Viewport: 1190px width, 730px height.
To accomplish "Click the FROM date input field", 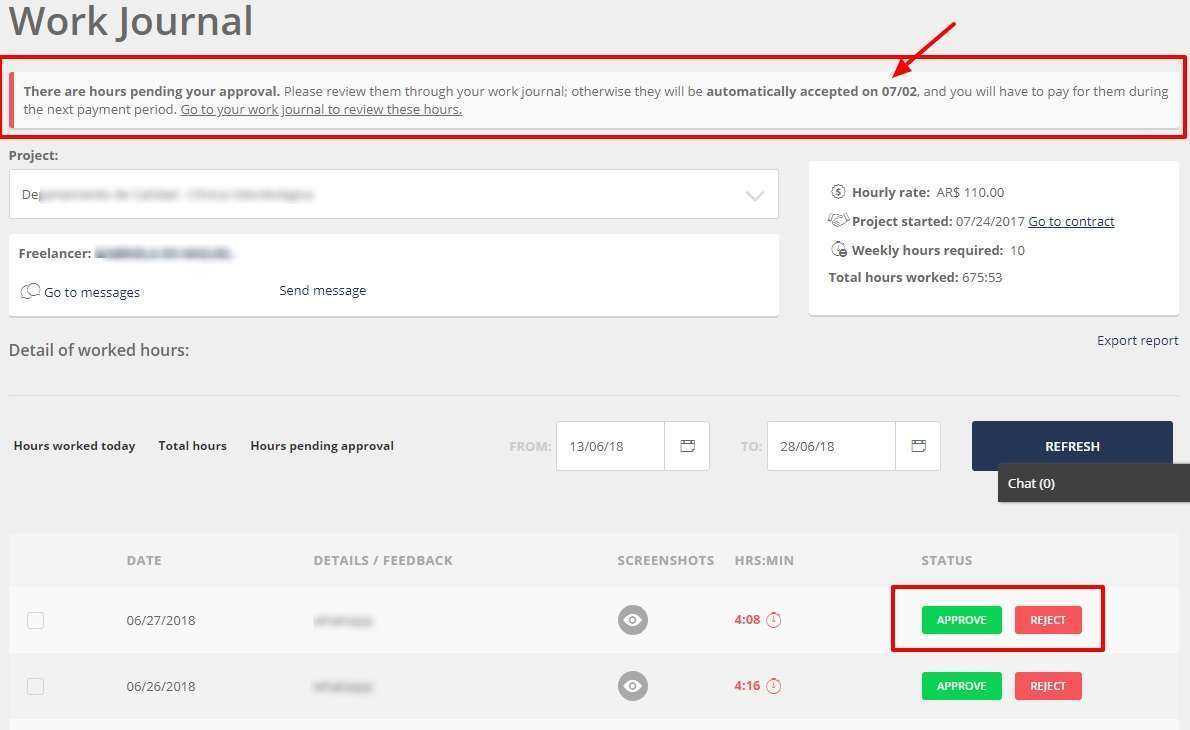I will point(610,446).
